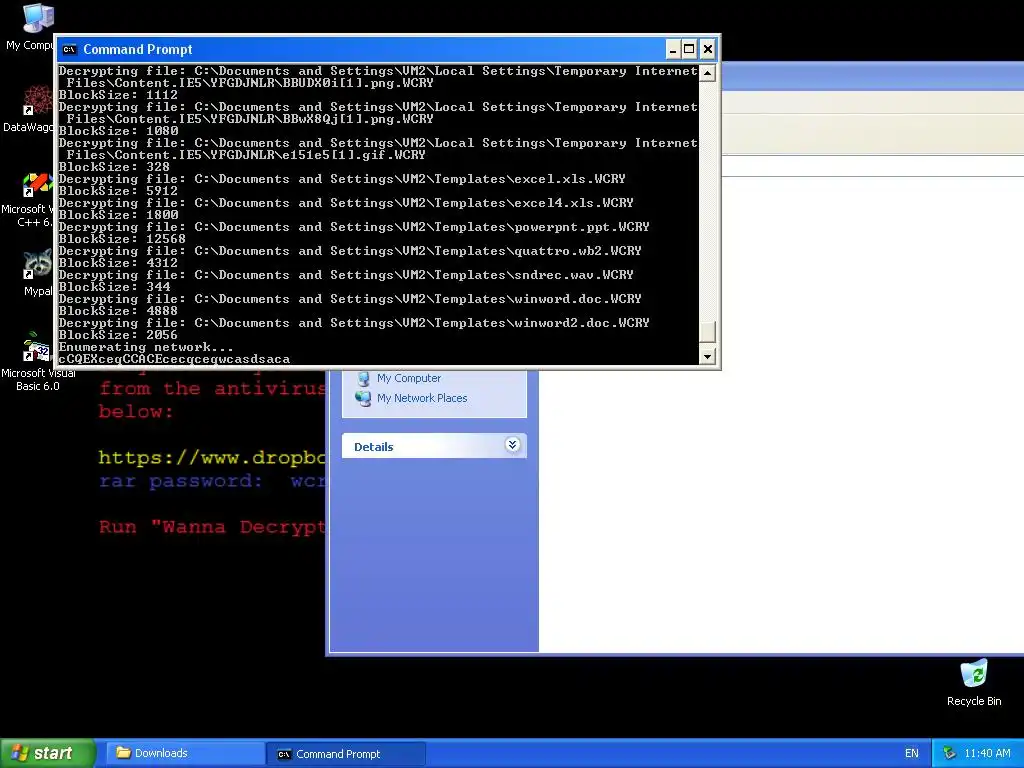Click the Details panel header label

click(374, 447)
